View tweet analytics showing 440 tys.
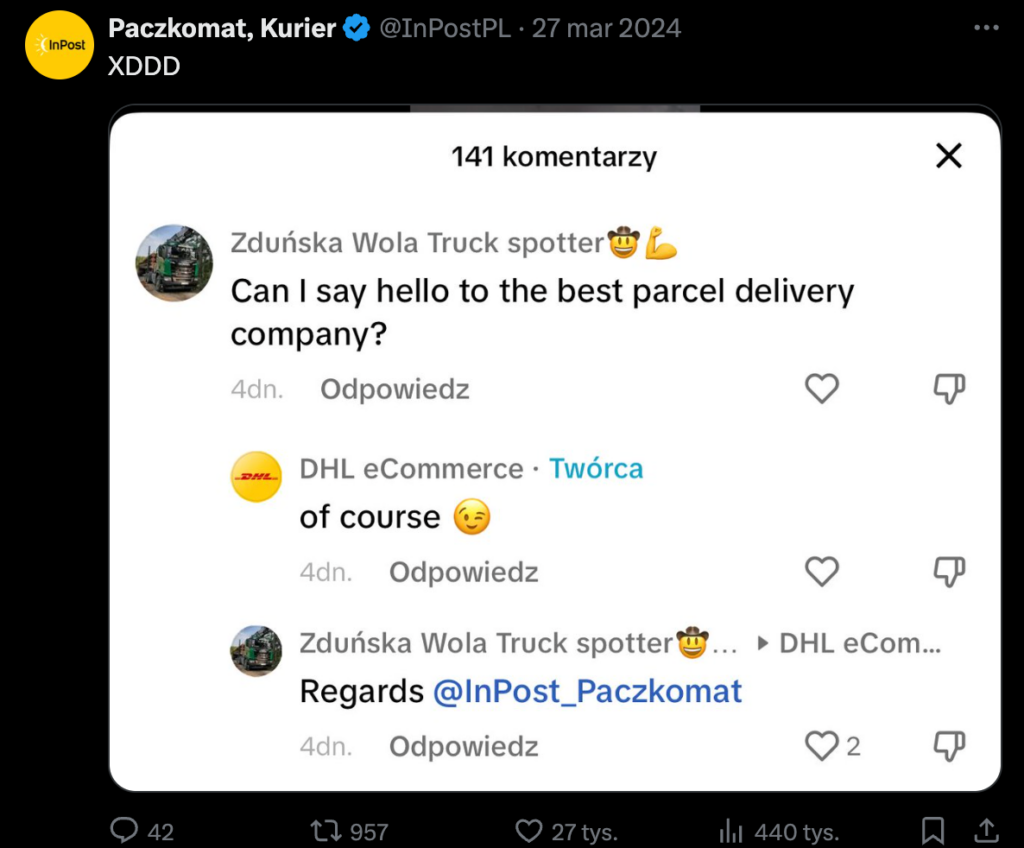The width and height of the screenshot is (1024, 848). pyautogui.click(x=732, y=830)
